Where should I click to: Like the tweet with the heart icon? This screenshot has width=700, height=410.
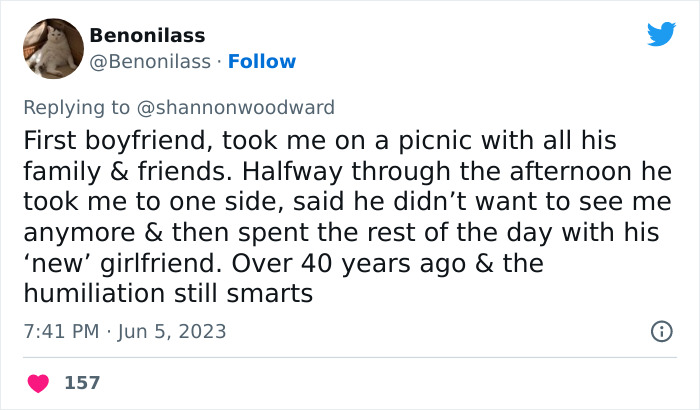[x=40, y=382]
